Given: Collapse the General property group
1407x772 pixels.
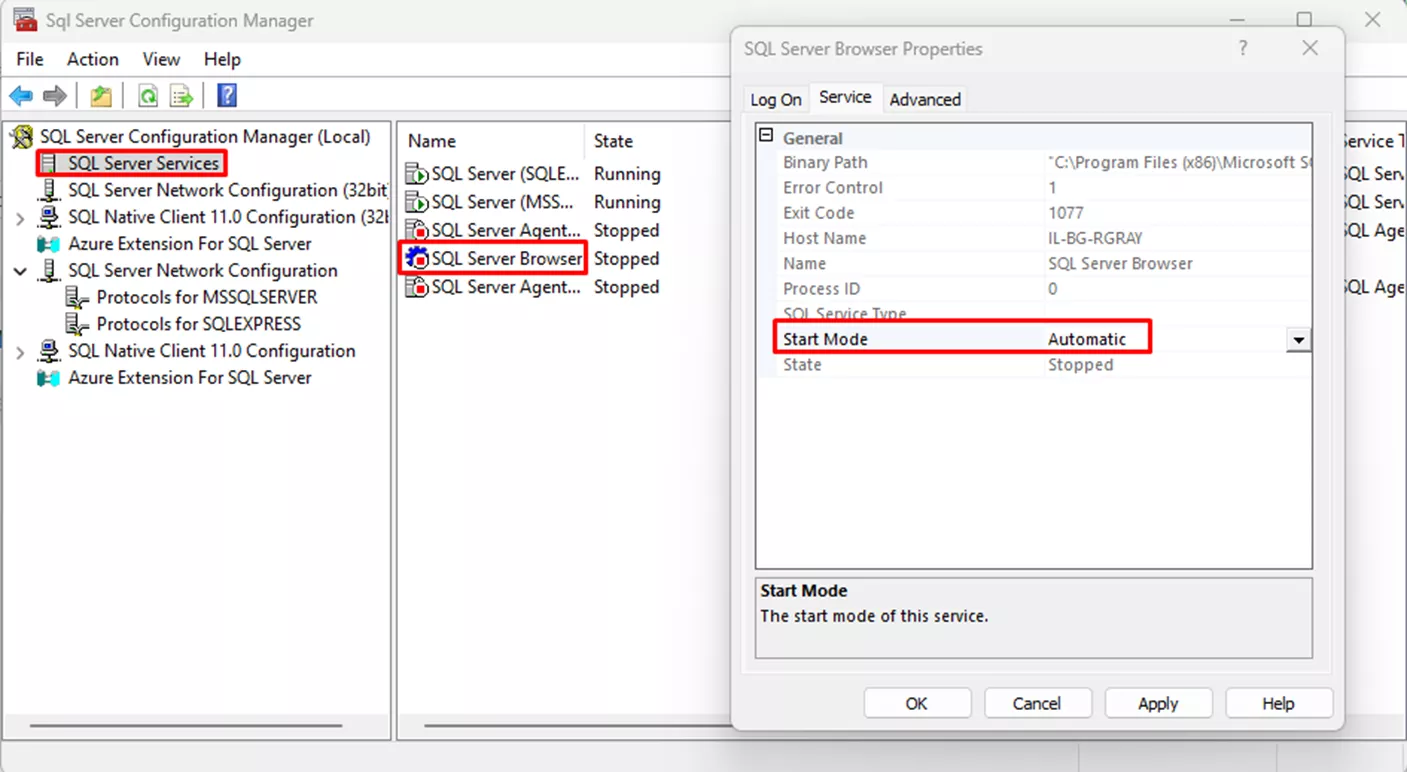Looking at the screenshot, I should pos(766,137).
